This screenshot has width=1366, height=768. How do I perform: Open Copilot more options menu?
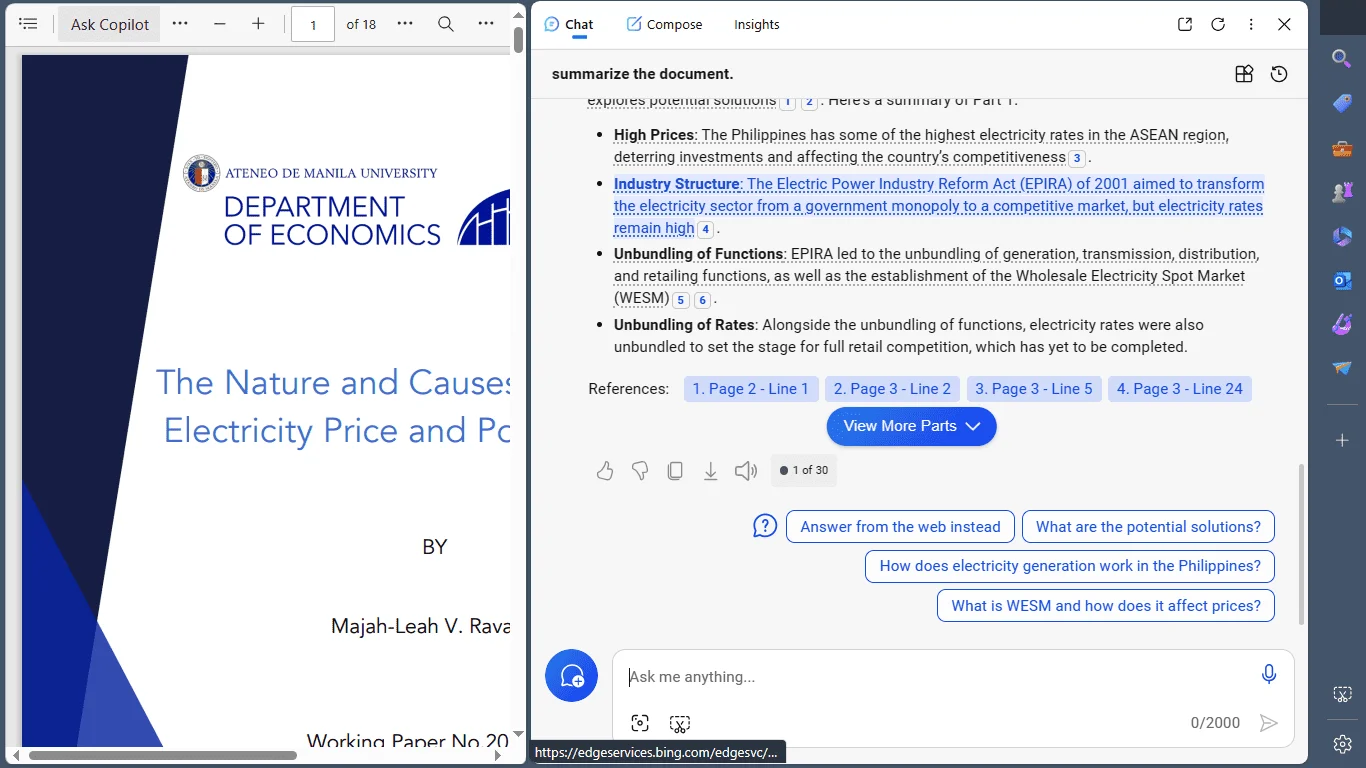(1251, 24)
